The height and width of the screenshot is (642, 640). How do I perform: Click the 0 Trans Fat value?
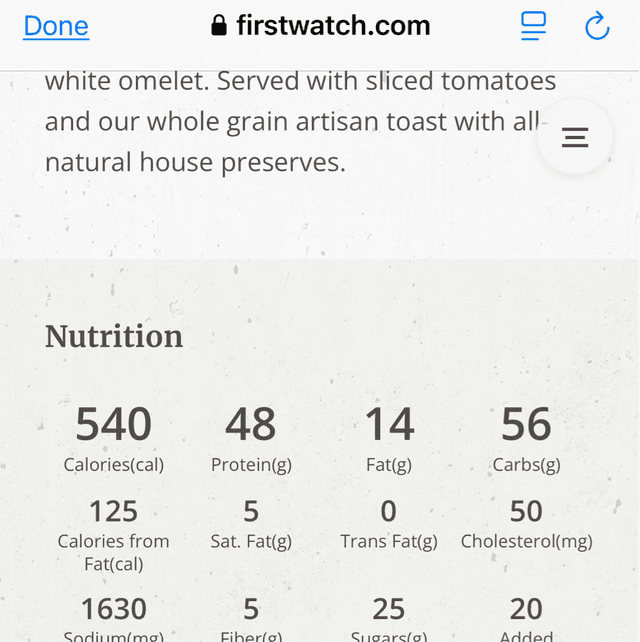click(389, 511)
